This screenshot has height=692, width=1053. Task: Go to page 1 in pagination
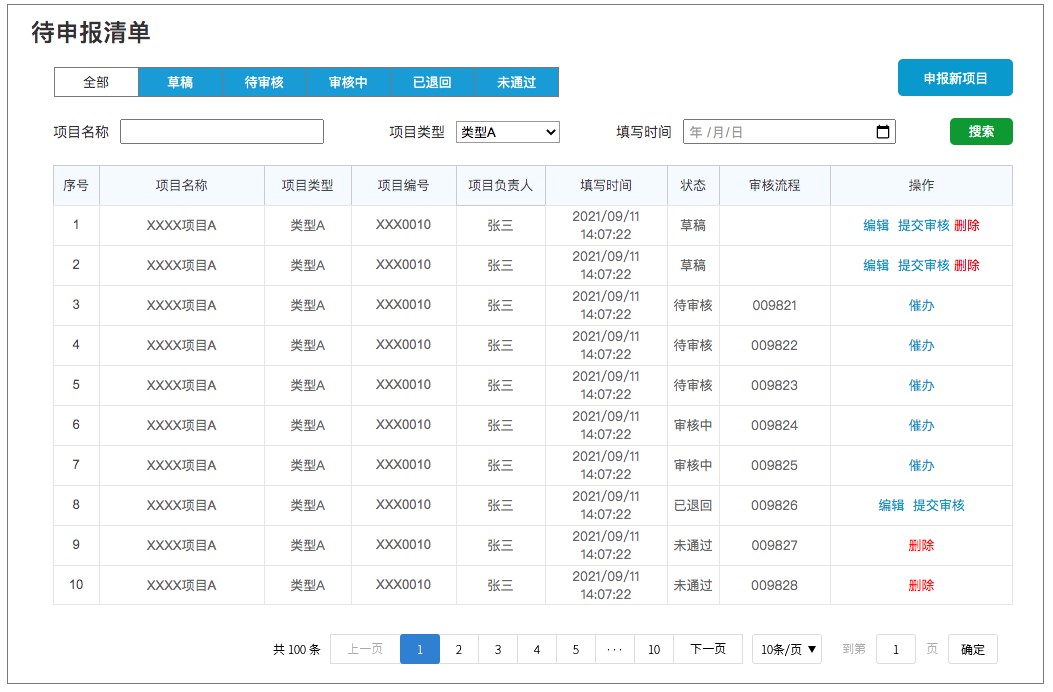pos(420,649)
